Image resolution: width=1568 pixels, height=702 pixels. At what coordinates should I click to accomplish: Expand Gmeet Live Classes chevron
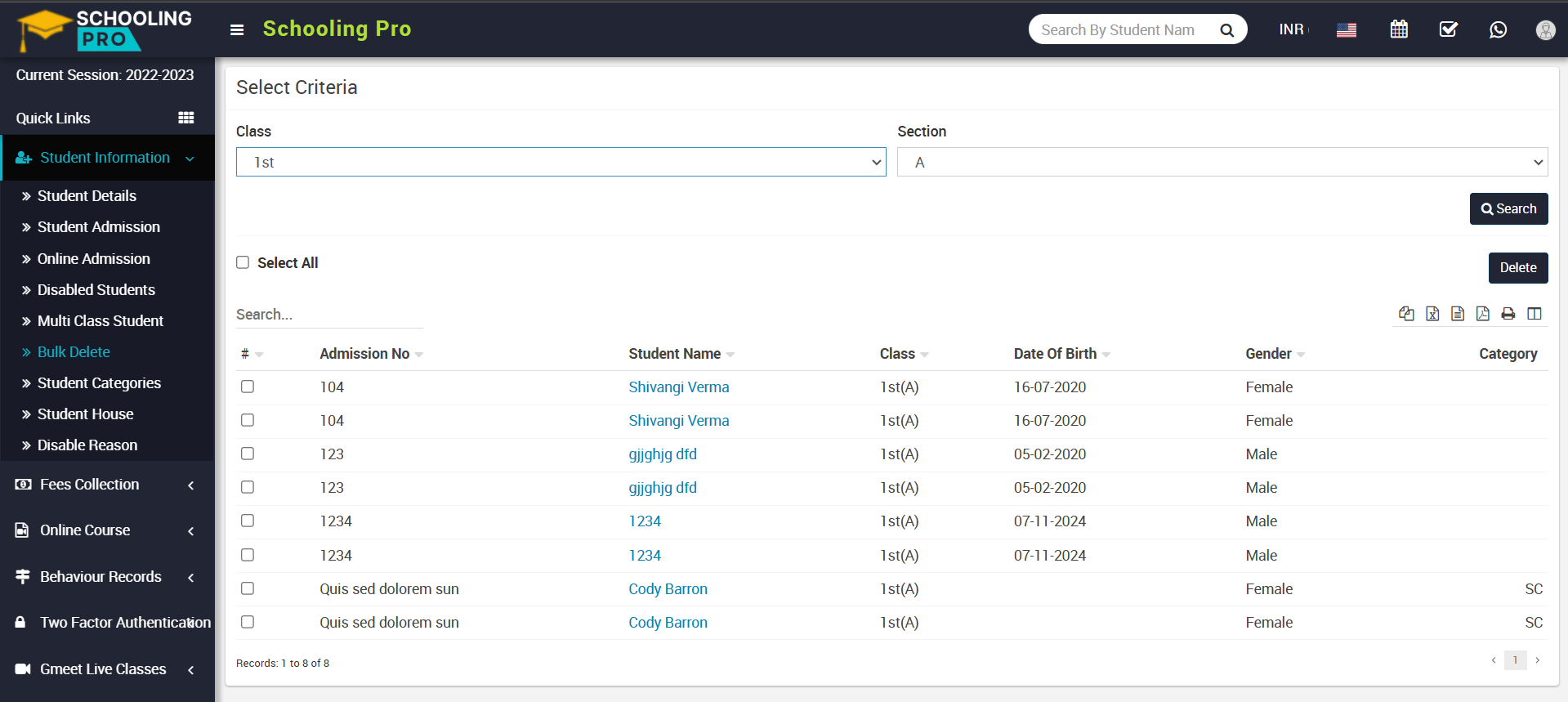(191, 670)
